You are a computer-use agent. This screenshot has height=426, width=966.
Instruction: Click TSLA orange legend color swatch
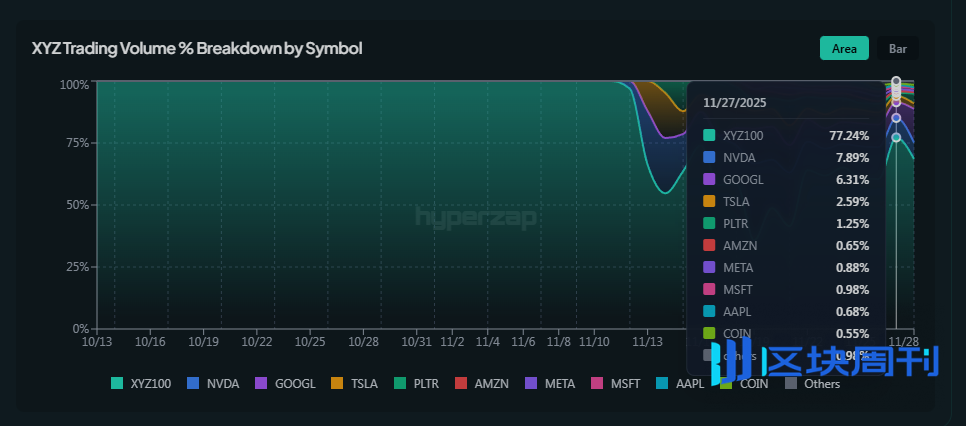pyautogui.click(x=337, y=383)
